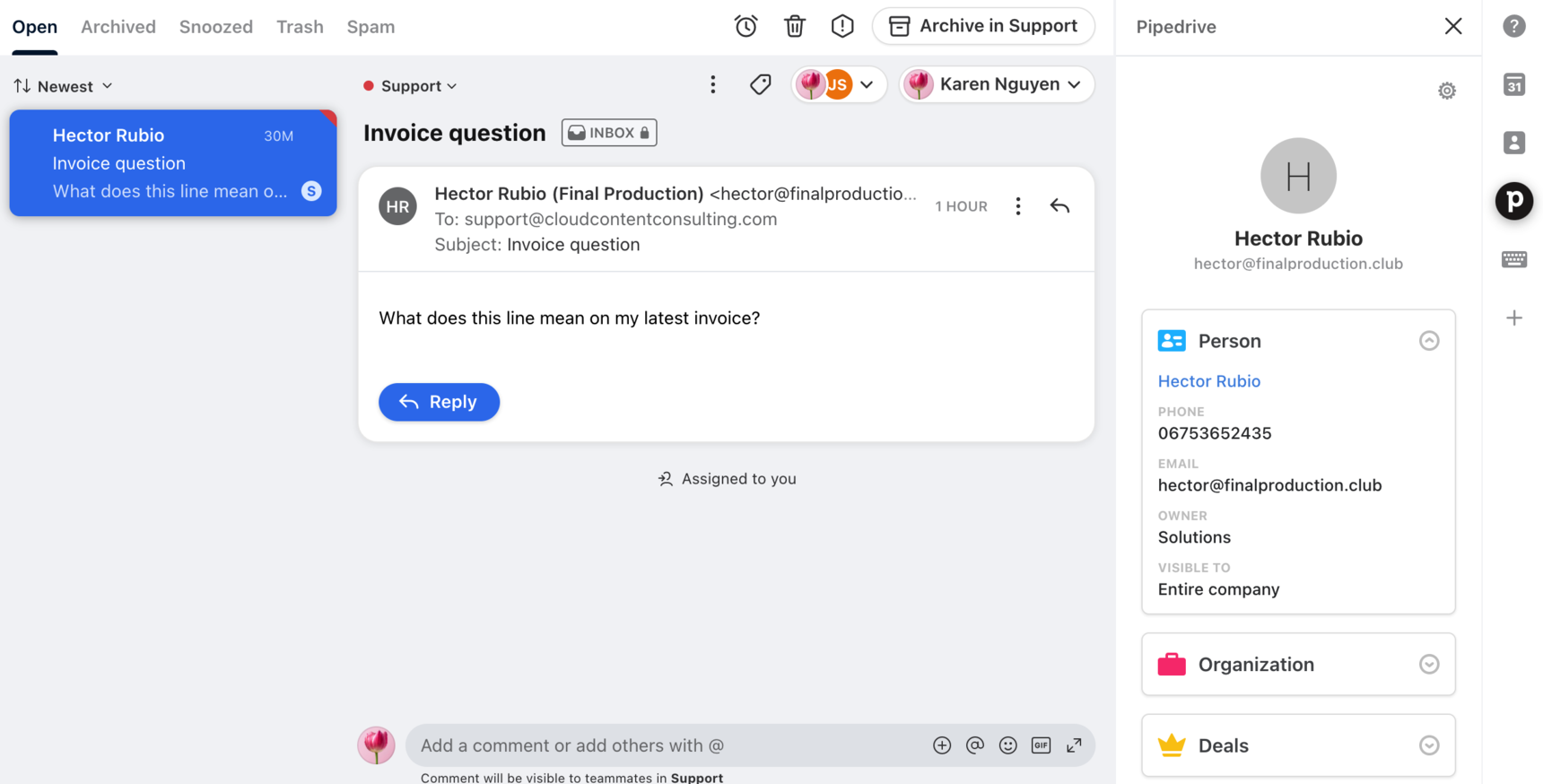The width and height of the screenshot is (1543, 784).
Task: Click the @ mention icon in comment box
Action: pyautogui.click(x=975, y=745)
